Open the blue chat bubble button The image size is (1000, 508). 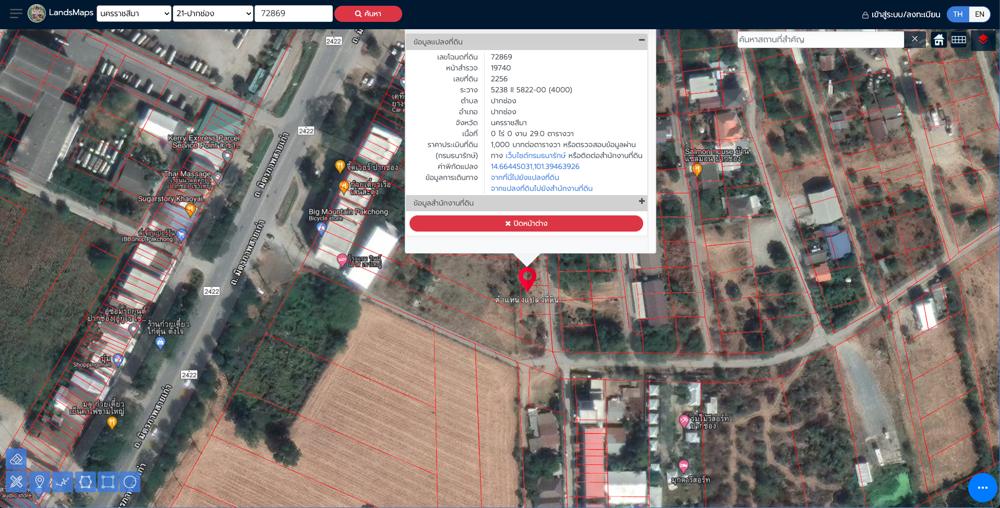point(982,488)
